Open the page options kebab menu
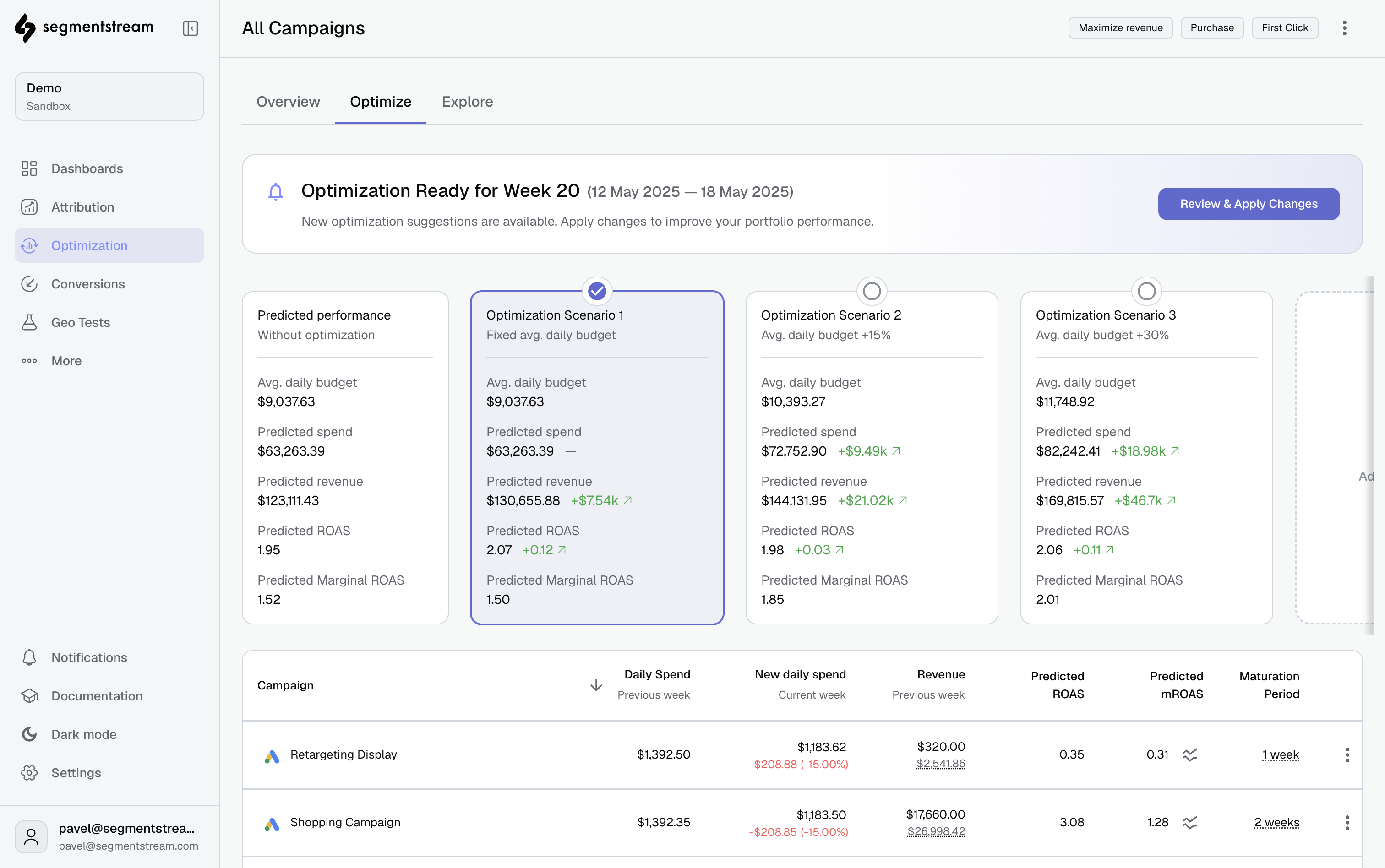This screenshot has width=1385, height=868. click(1344, 27)
